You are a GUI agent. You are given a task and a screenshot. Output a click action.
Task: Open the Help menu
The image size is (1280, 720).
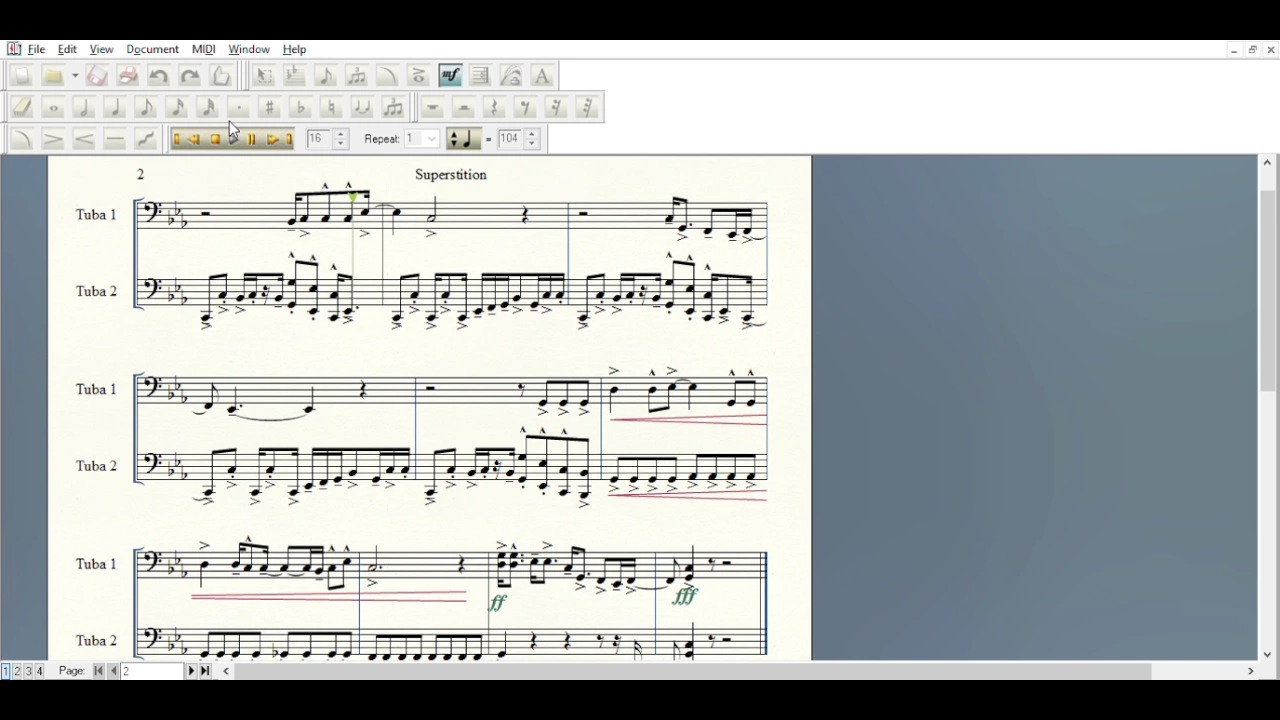[294, 49]
